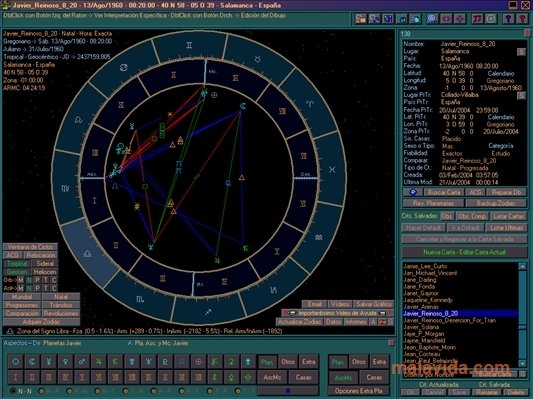Select the Moon crescent symbol button
533x399 pixels.
pyautogui.click(x=32, y=362)
